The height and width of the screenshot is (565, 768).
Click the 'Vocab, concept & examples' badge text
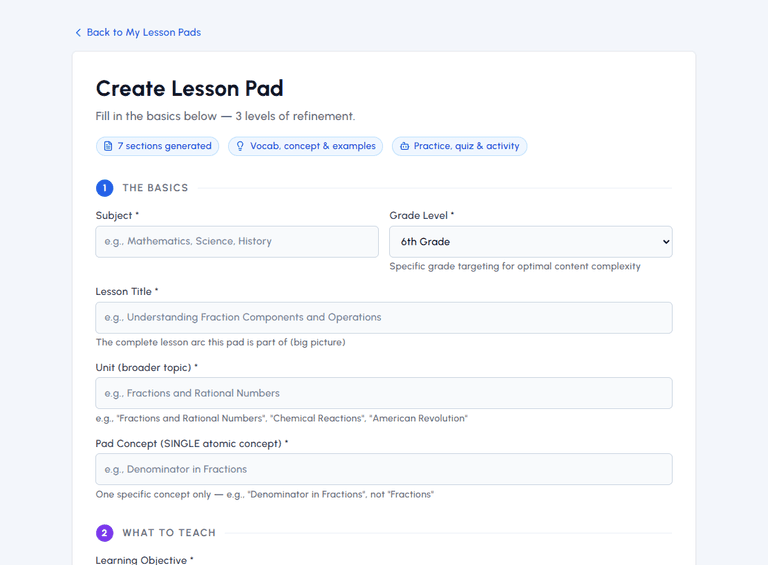pyautogui.click(x=312, y=146)
